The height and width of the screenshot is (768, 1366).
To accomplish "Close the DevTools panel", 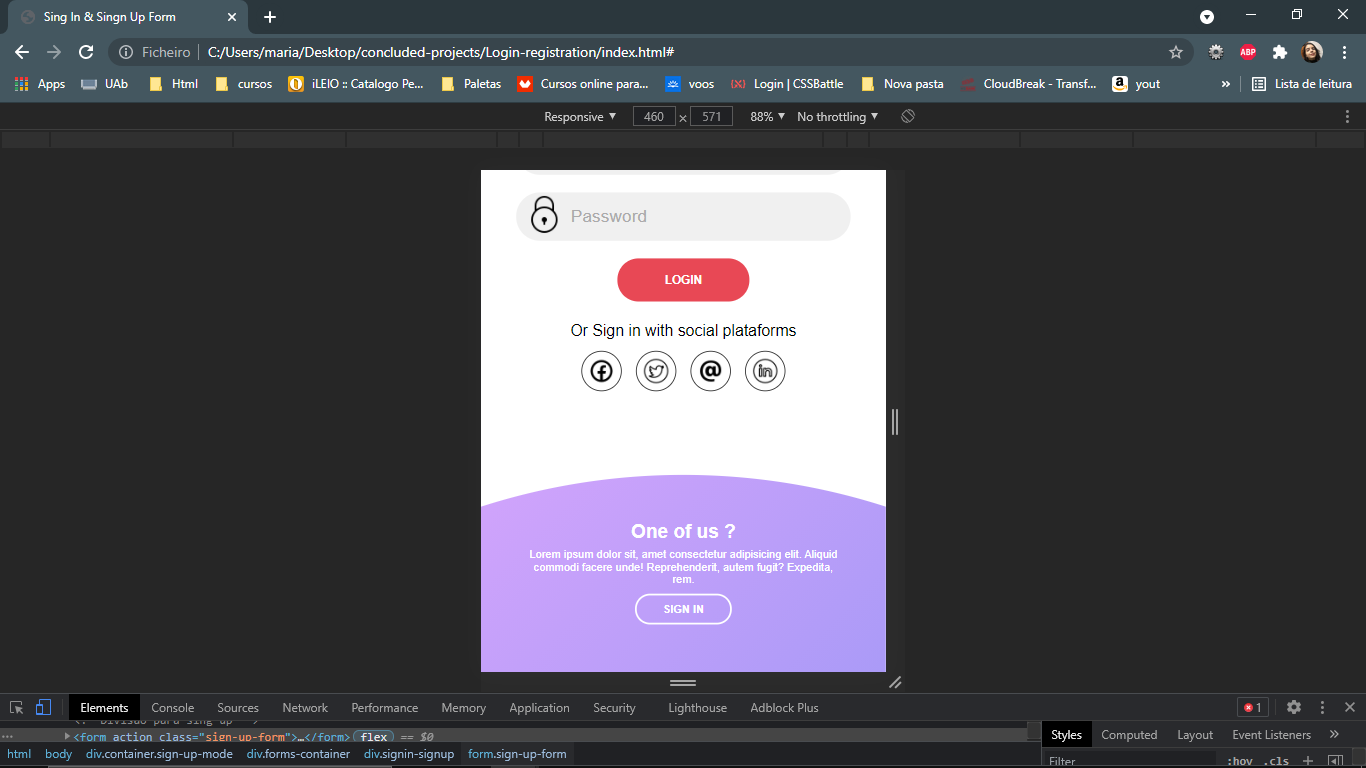I will [1349, 707].
